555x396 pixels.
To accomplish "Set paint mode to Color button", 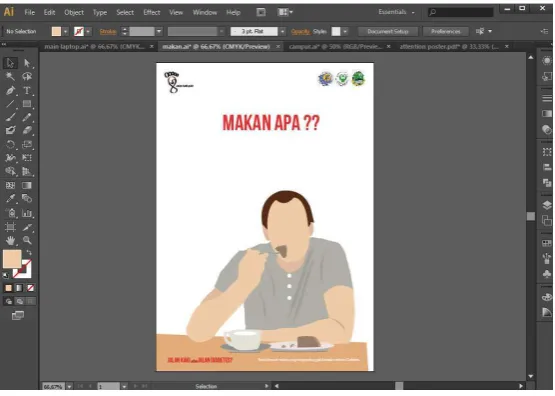I will (8, 288).
